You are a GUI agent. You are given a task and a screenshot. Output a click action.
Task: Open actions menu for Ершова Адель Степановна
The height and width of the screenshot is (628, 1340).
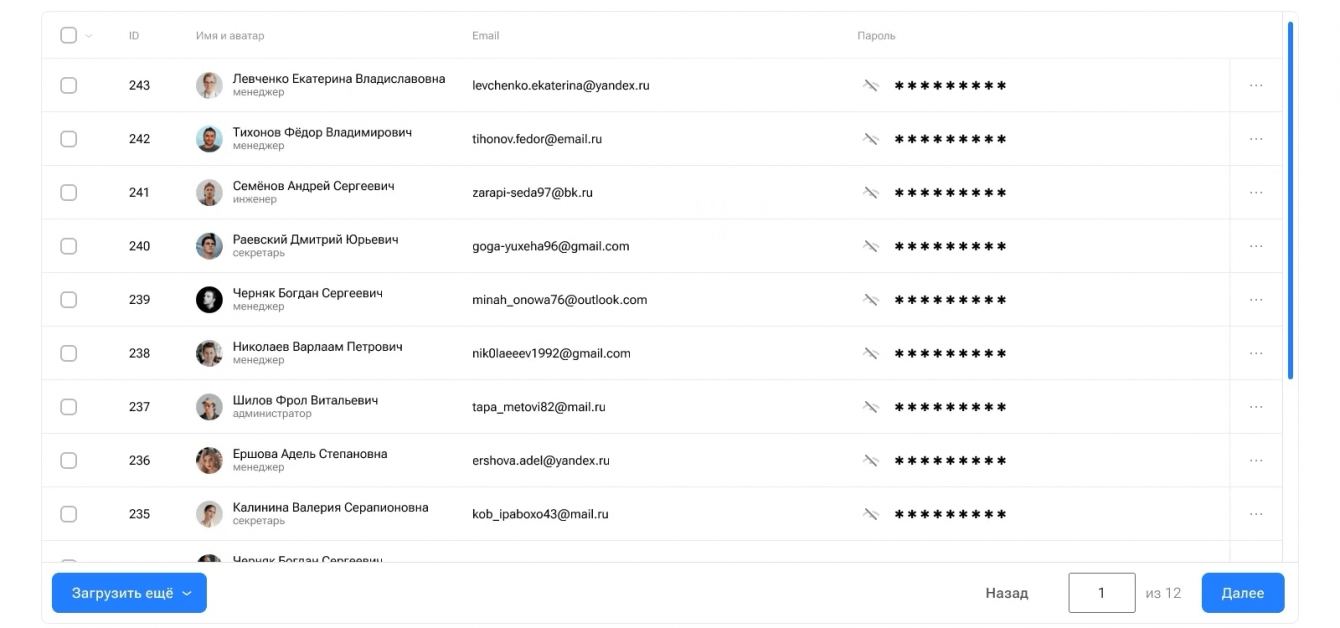pyautogui.click(x=1256, y=460)
